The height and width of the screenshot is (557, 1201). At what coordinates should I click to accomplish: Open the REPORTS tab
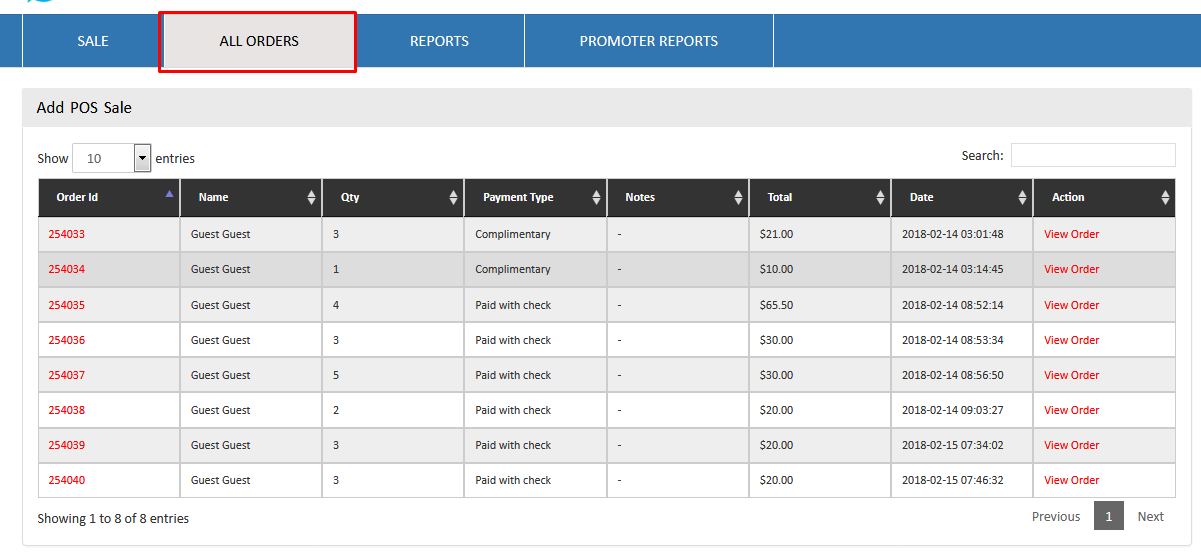point(439,41)
